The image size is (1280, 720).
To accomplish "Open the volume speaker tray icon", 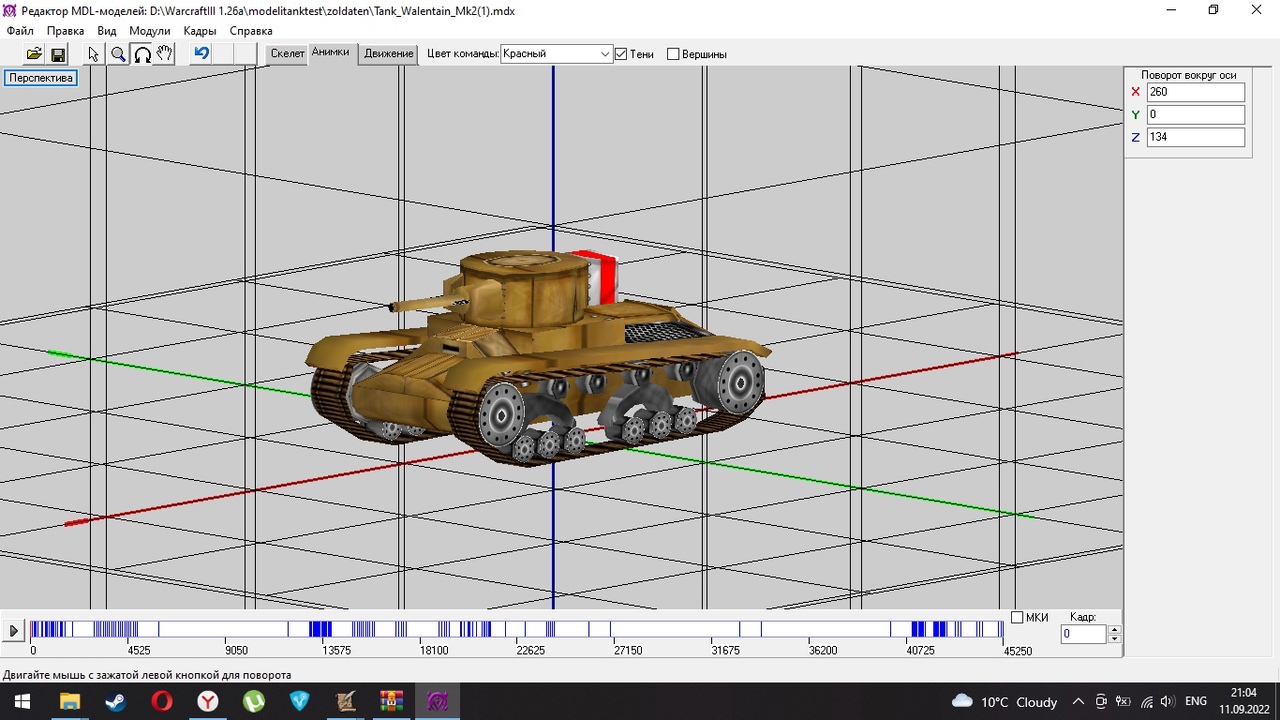I will tap(1167, 702).
